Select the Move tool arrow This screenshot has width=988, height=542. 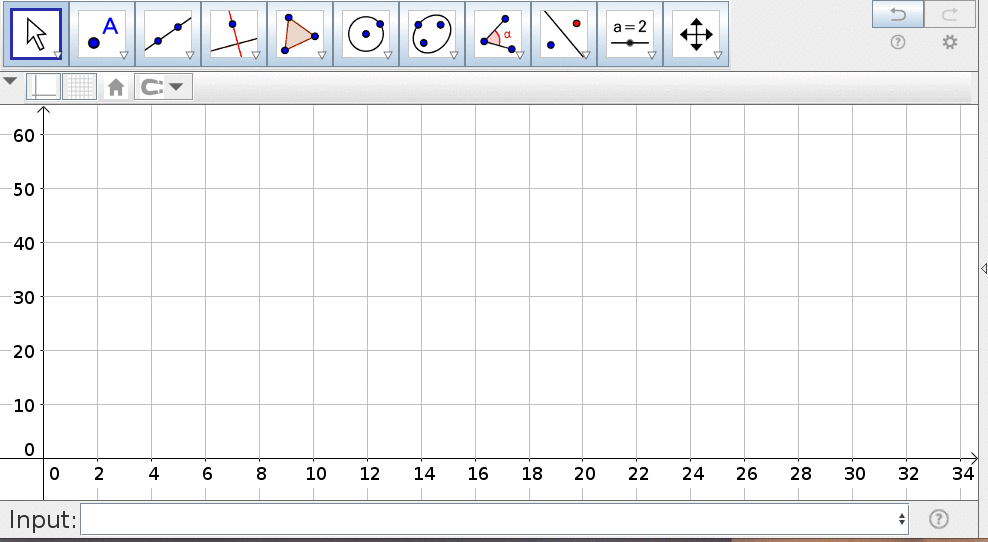coord(36,33)
